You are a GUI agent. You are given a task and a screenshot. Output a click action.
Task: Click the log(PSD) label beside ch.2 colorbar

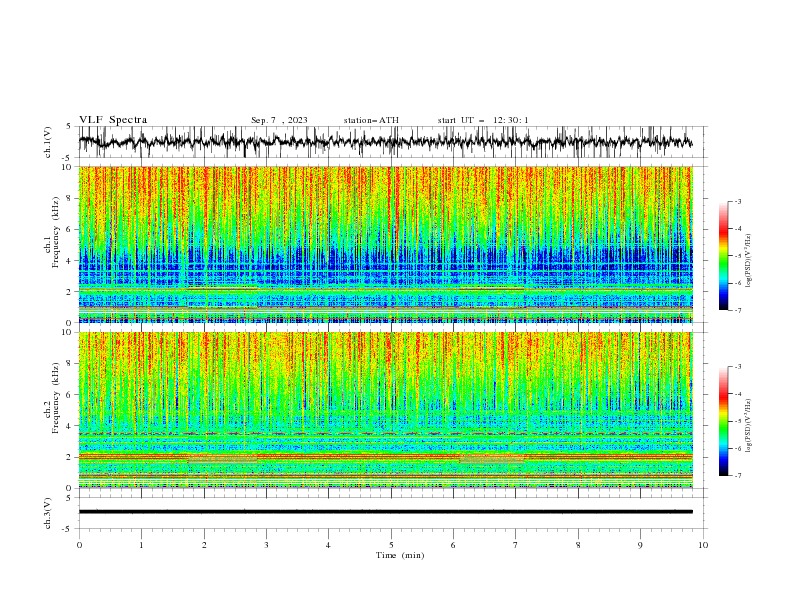point(749,426)
